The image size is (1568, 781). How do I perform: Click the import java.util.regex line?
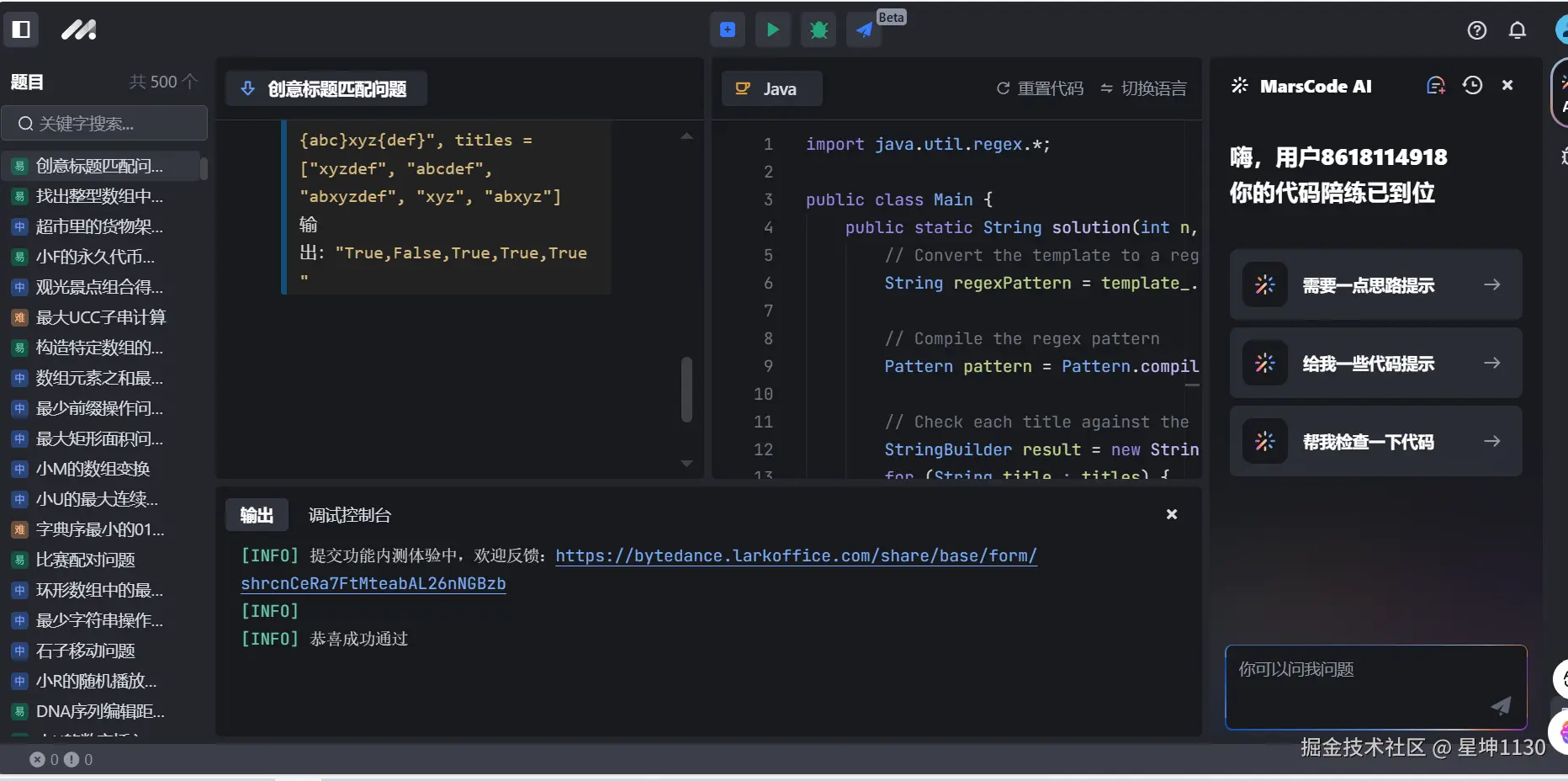tap(928, 144)
